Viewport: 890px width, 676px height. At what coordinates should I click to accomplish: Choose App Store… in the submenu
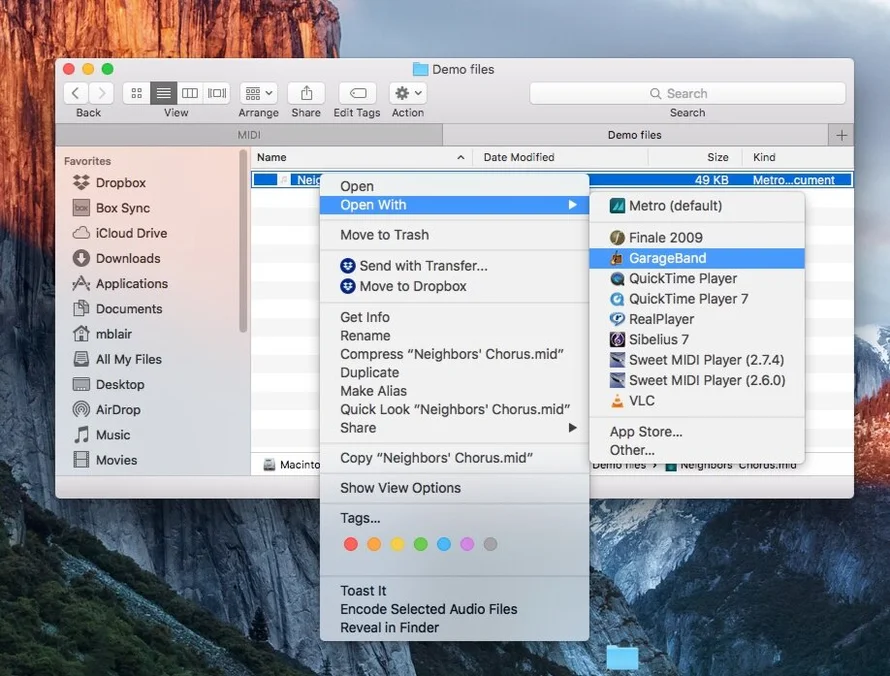coord(697,431)
